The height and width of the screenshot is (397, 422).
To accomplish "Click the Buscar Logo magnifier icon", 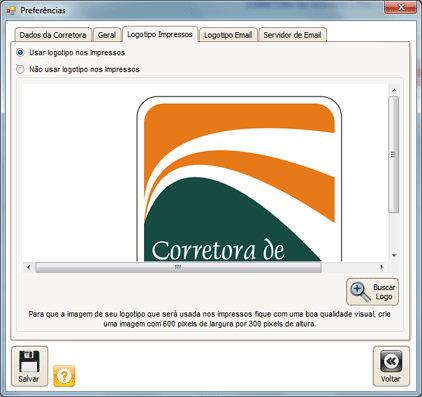I will click(x=360, y=292).
